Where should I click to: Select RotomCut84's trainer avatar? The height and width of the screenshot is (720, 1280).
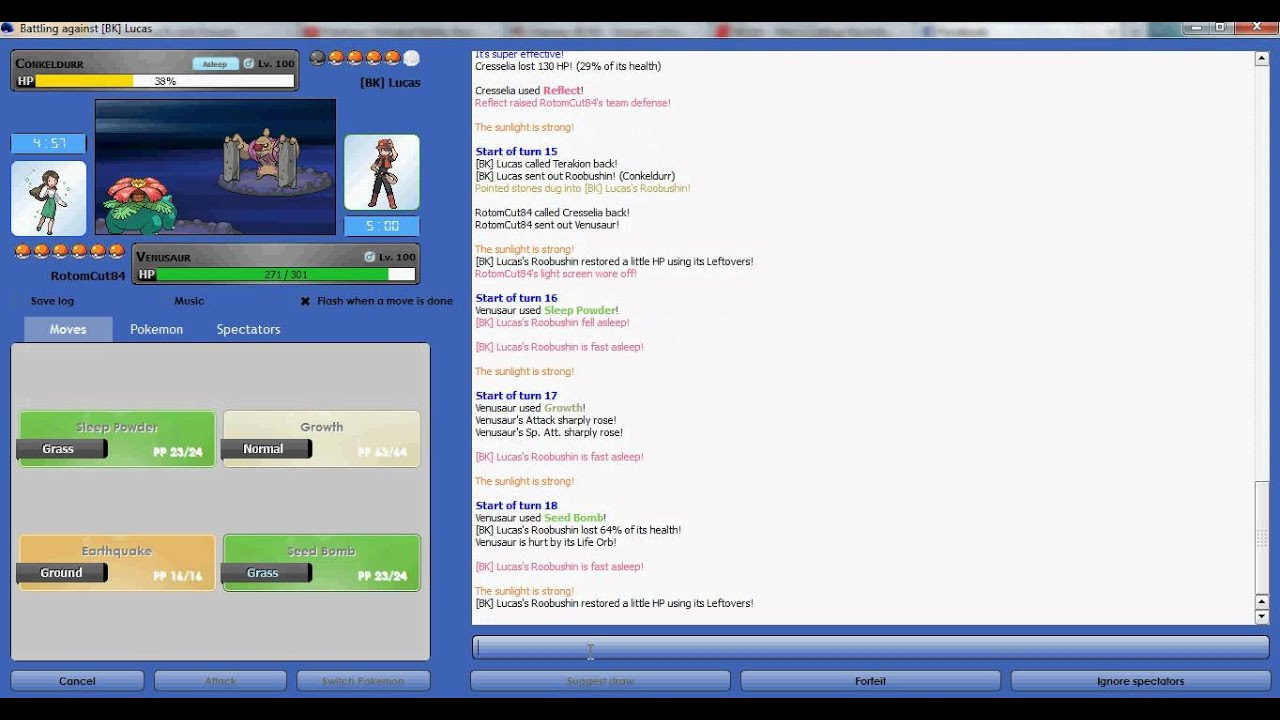click(48, 198)
